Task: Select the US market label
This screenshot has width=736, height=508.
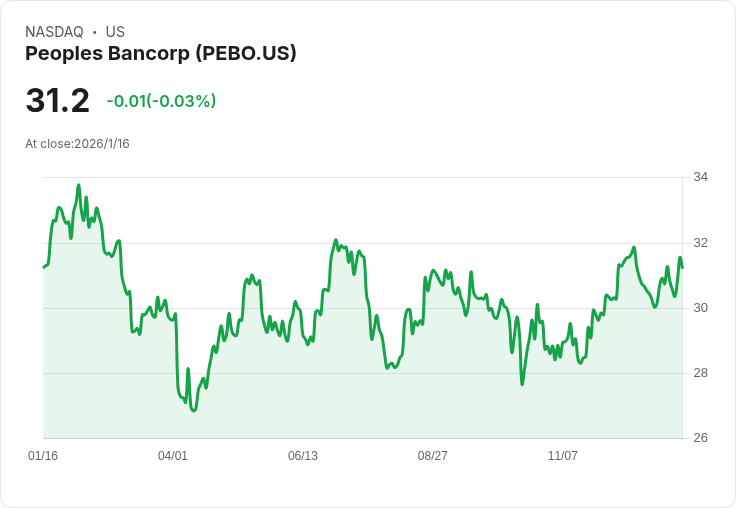Action: [115, 32]
